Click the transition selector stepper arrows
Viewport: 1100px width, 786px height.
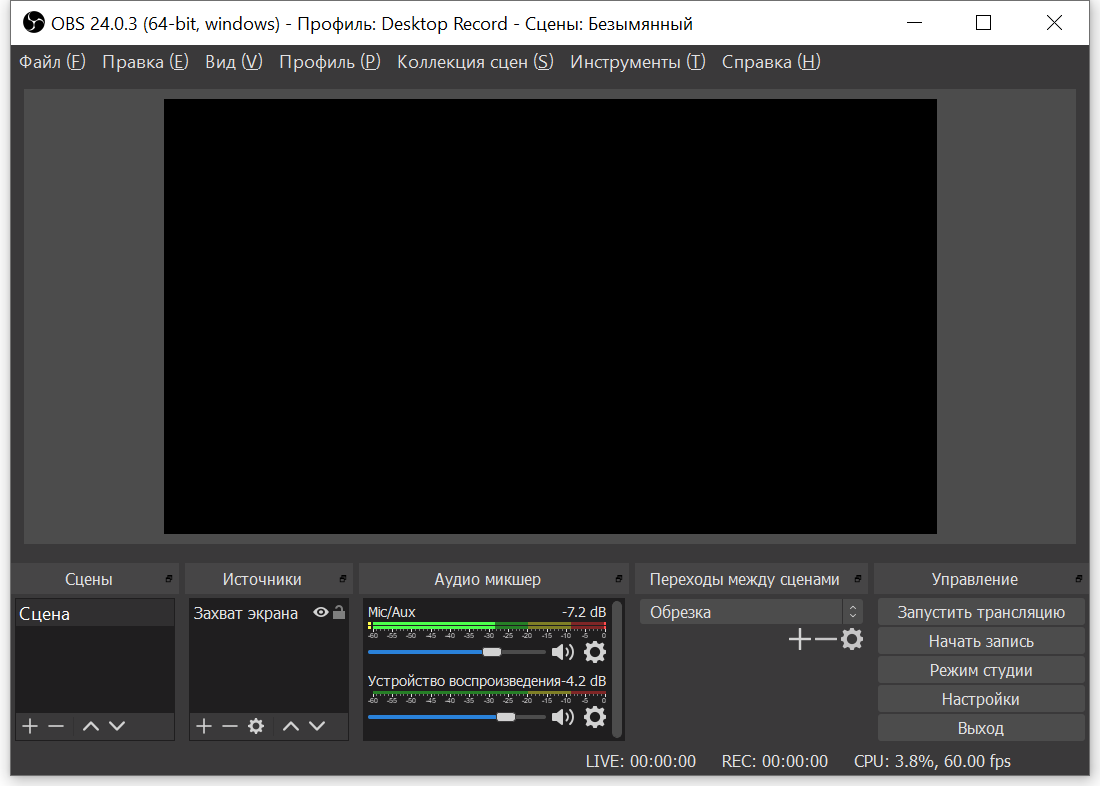click(x=853, y=612)
